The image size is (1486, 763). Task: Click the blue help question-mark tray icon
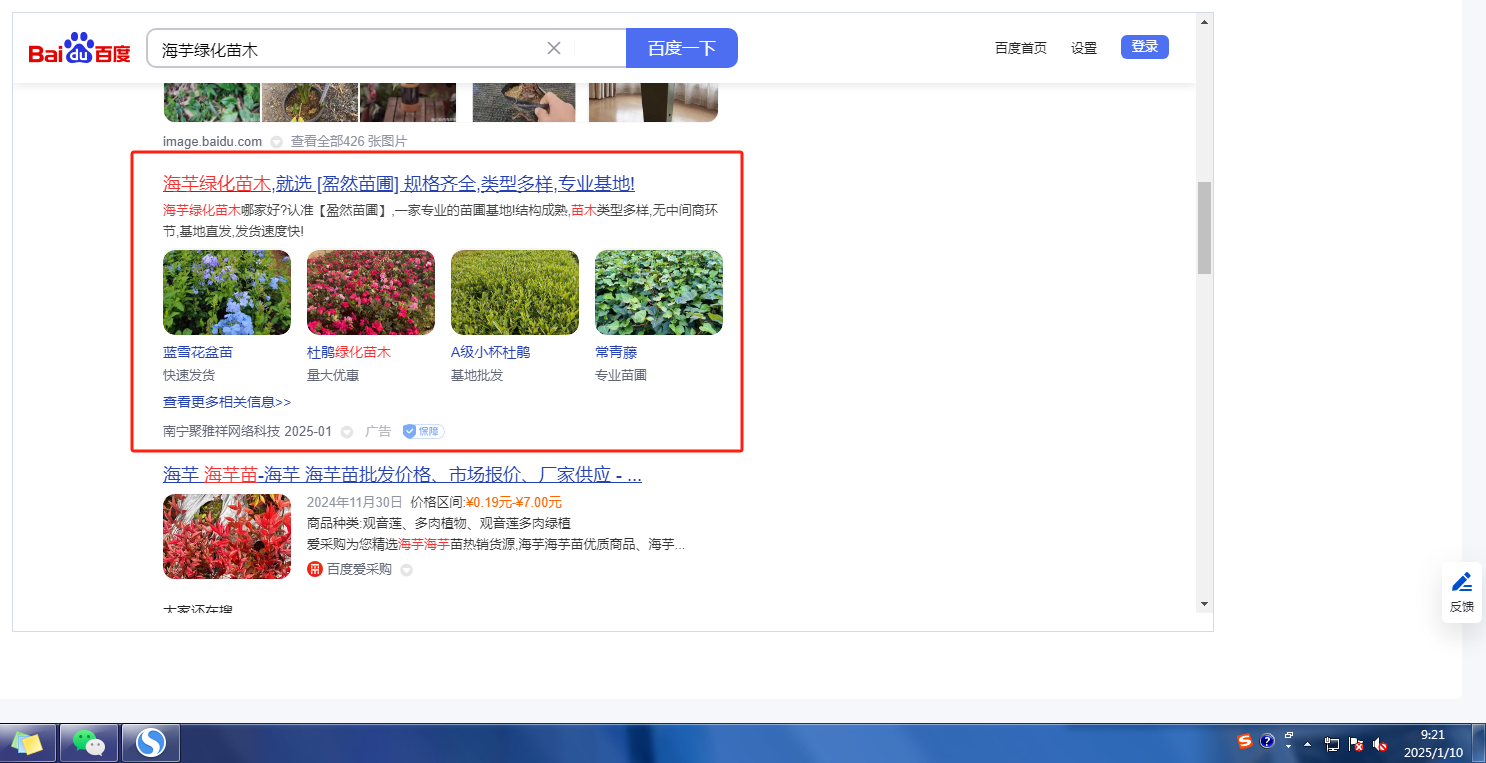(1267, 741)
